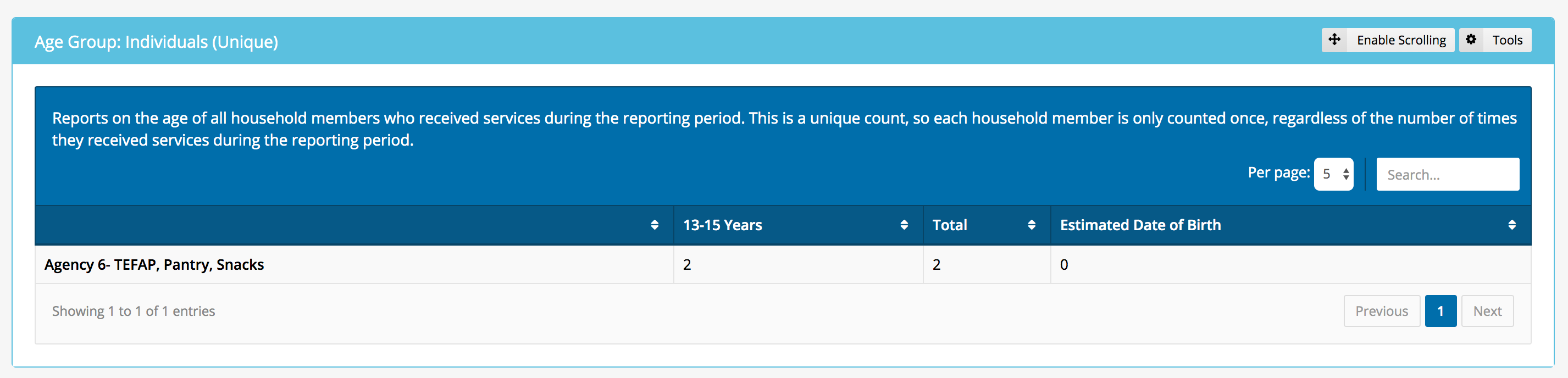The height and width of the screenshot is (378, 1568).
Task: Click the move-arrows icon beside Enable Scrolling
Action: tap(1334, 40)
